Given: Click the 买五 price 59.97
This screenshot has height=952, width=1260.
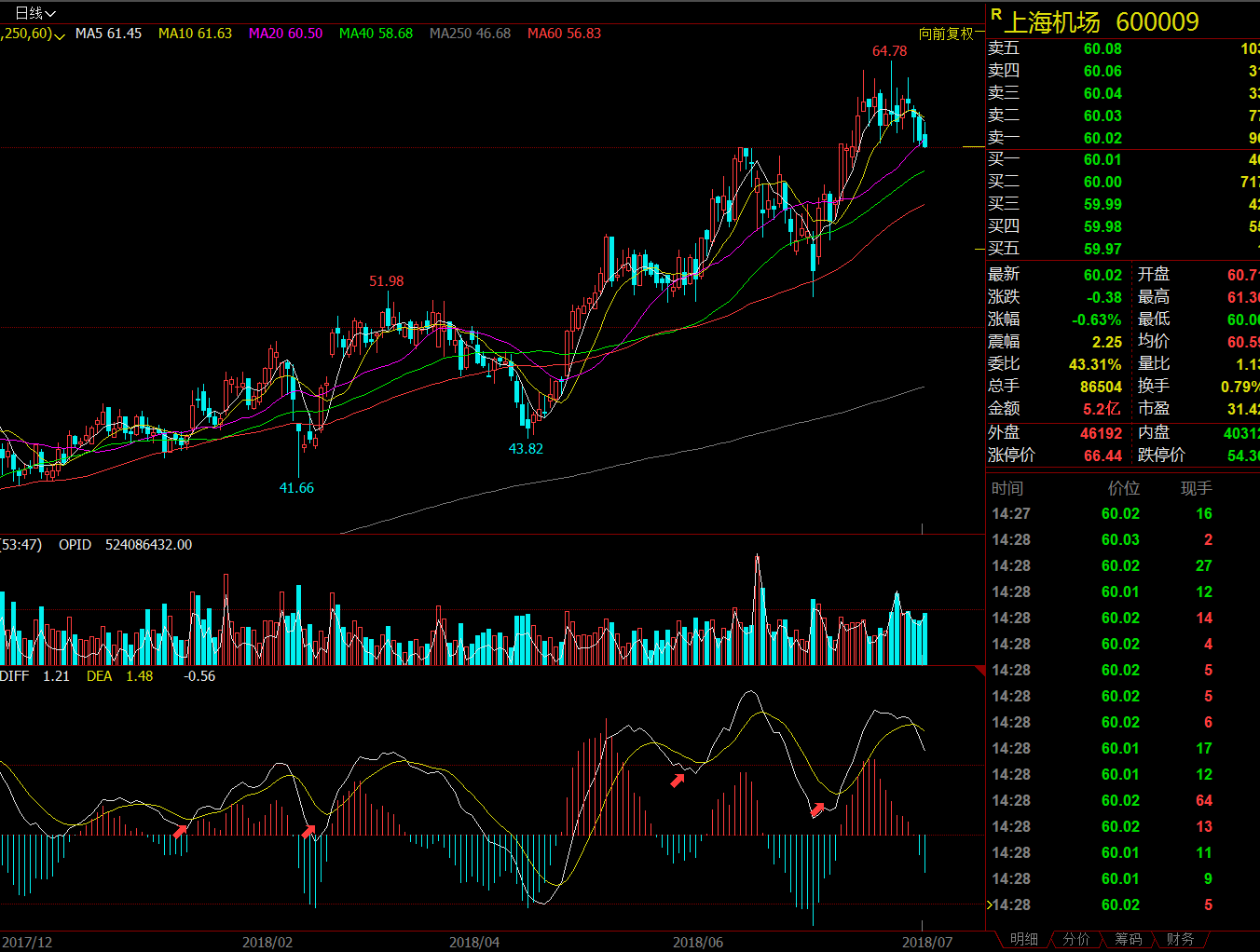Looking at the screenshot, I should 1102,249.
